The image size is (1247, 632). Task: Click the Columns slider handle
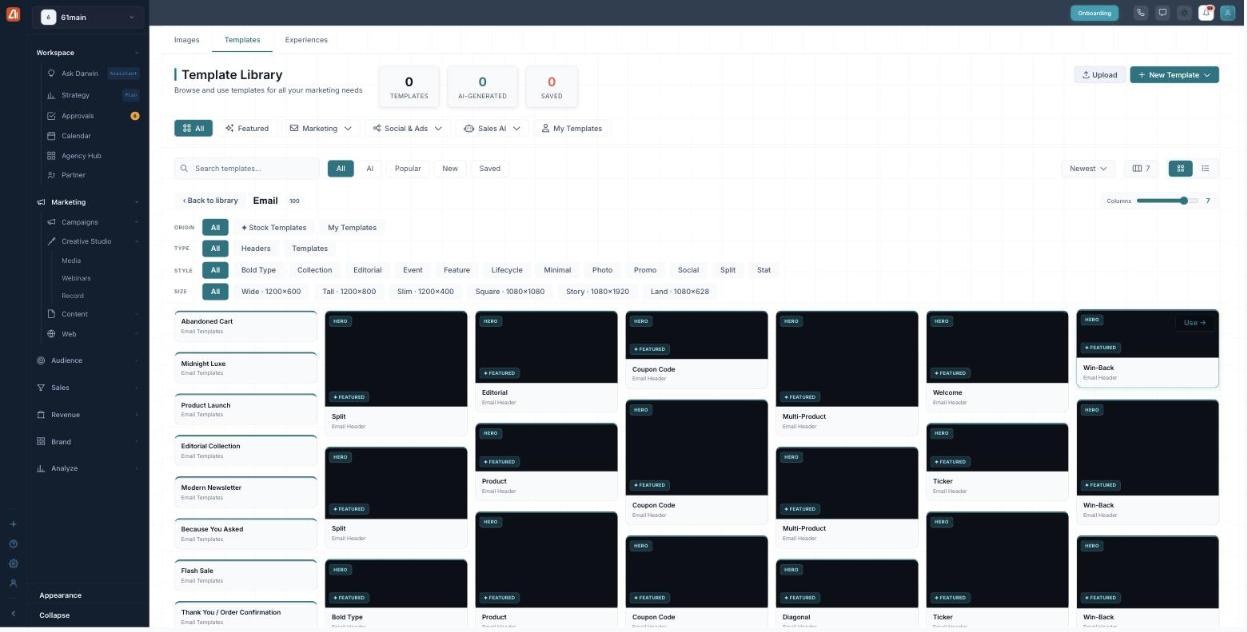(x=1184, y=201)
